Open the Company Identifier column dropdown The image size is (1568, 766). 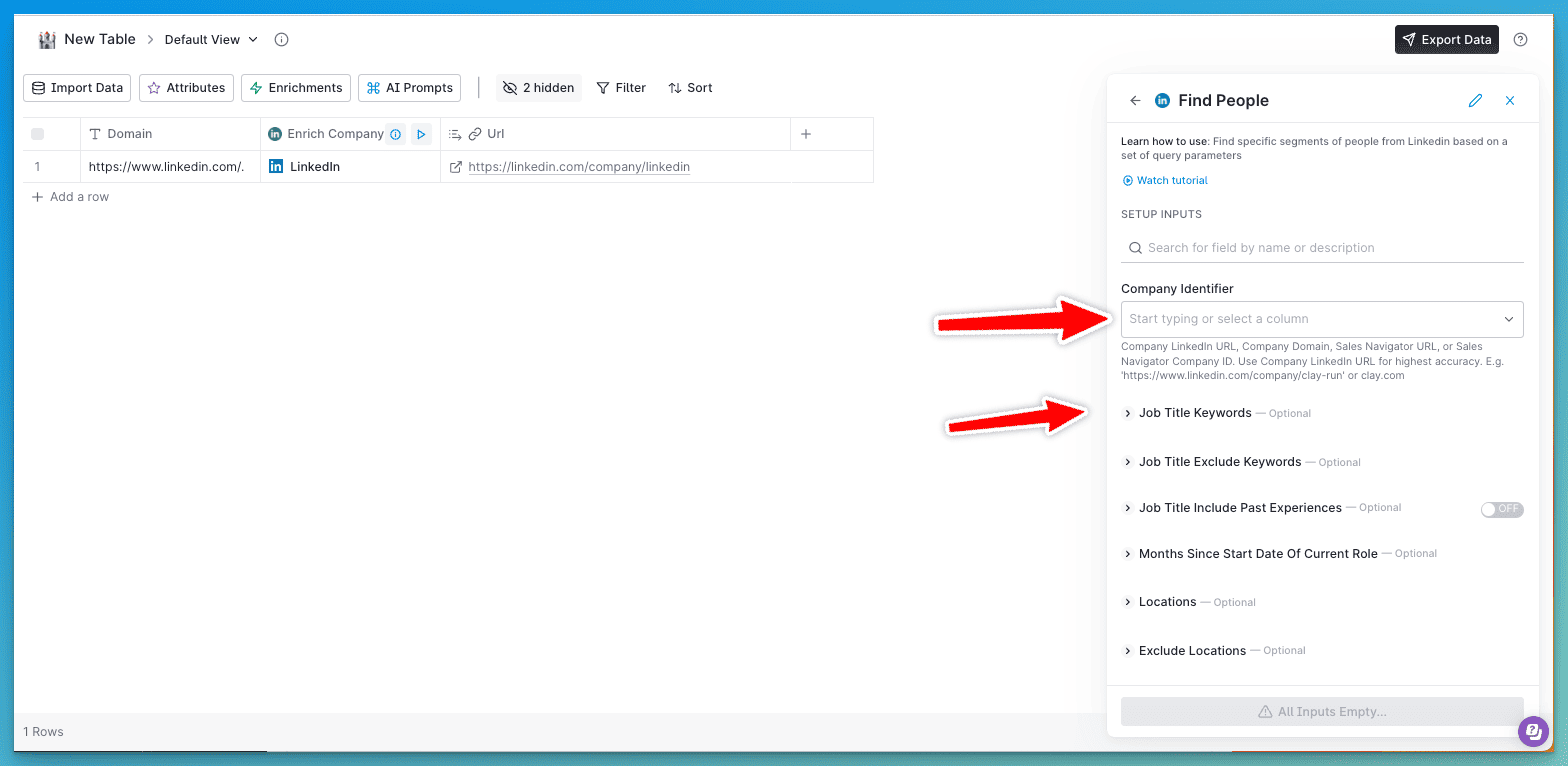tap(1321, 319)
